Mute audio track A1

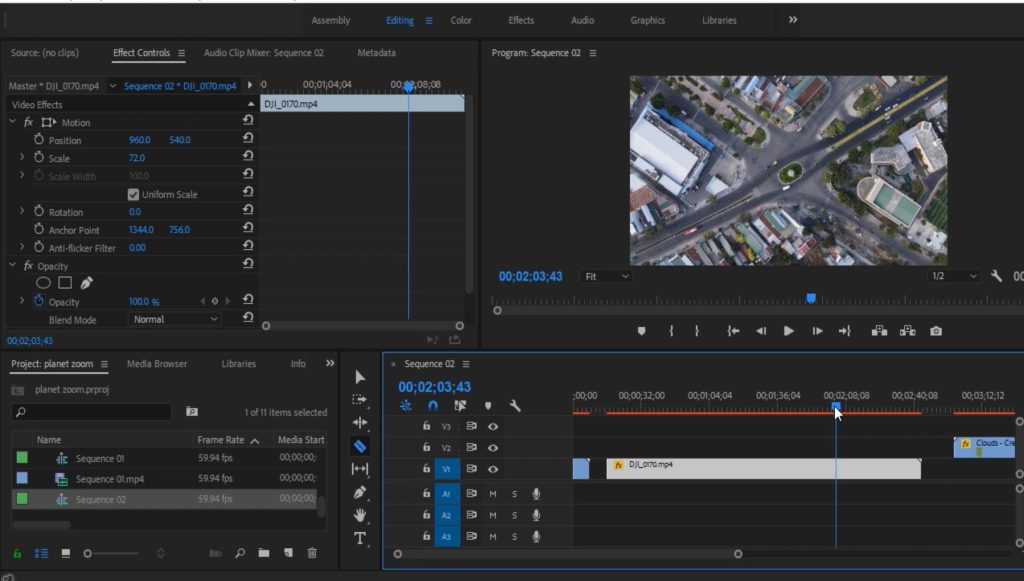click(x=493, y=493)
